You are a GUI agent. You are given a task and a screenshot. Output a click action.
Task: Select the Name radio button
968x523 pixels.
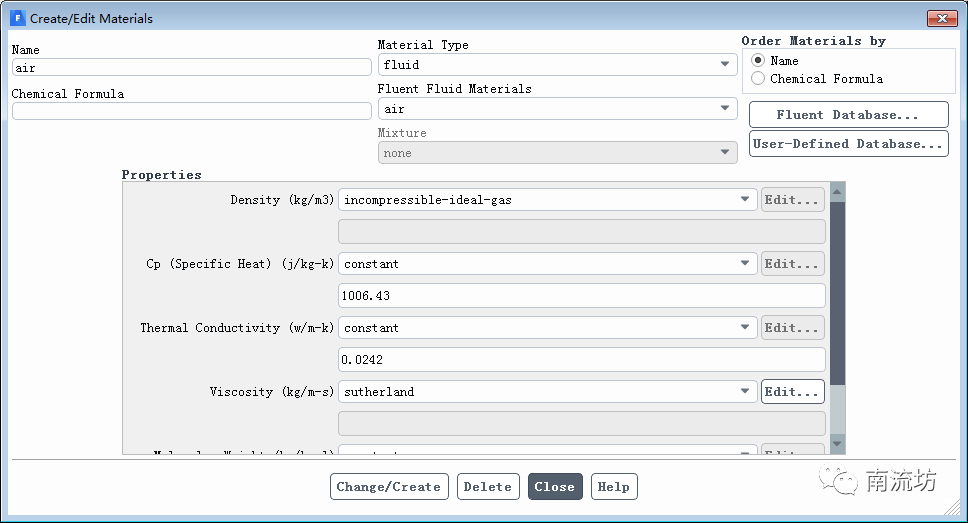click(758, 61)
